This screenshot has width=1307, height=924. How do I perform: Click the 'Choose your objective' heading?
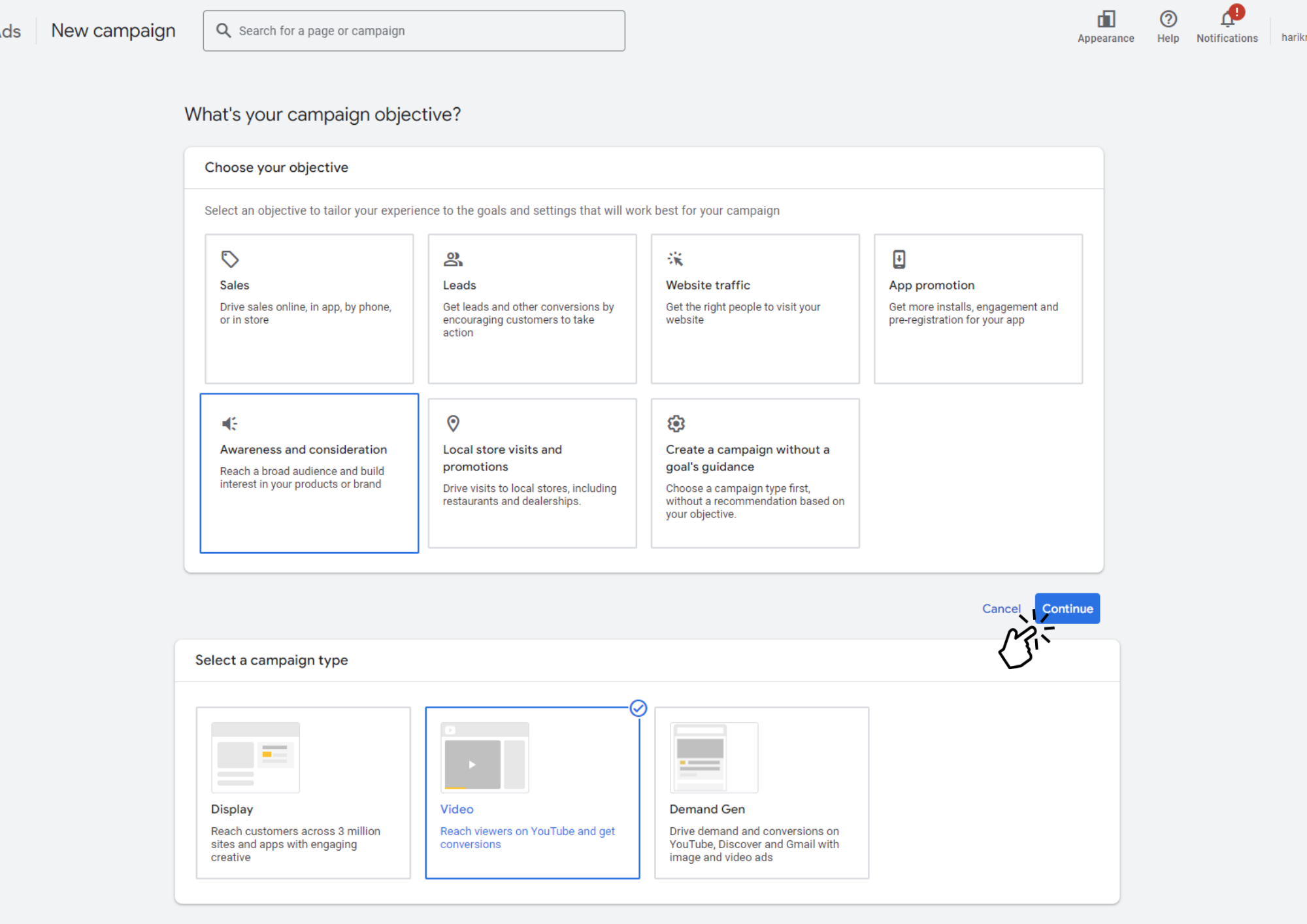tap(276, 167)
